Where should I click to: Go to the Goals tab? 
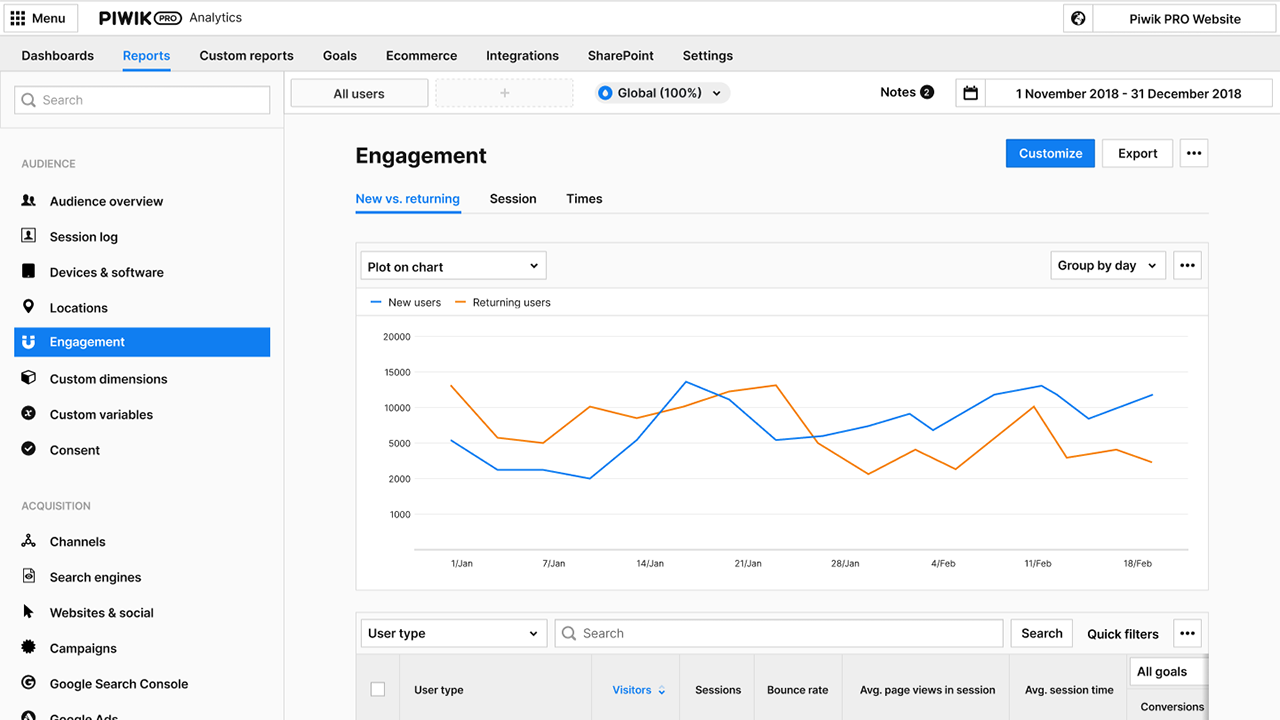(340, 56)
